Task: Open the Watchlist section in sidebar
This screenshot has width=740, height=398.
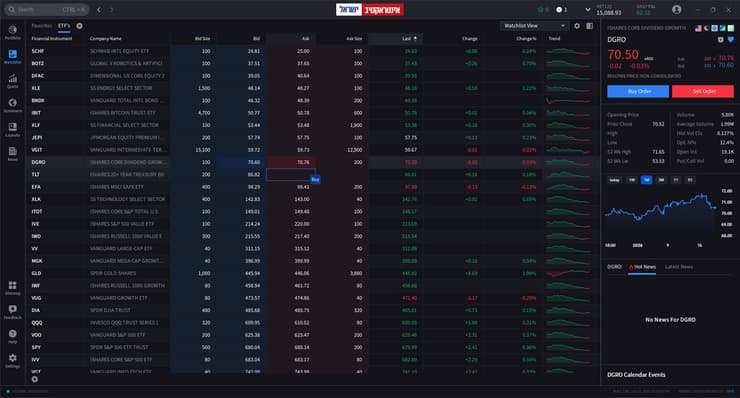Action: [x=12, y=57]
